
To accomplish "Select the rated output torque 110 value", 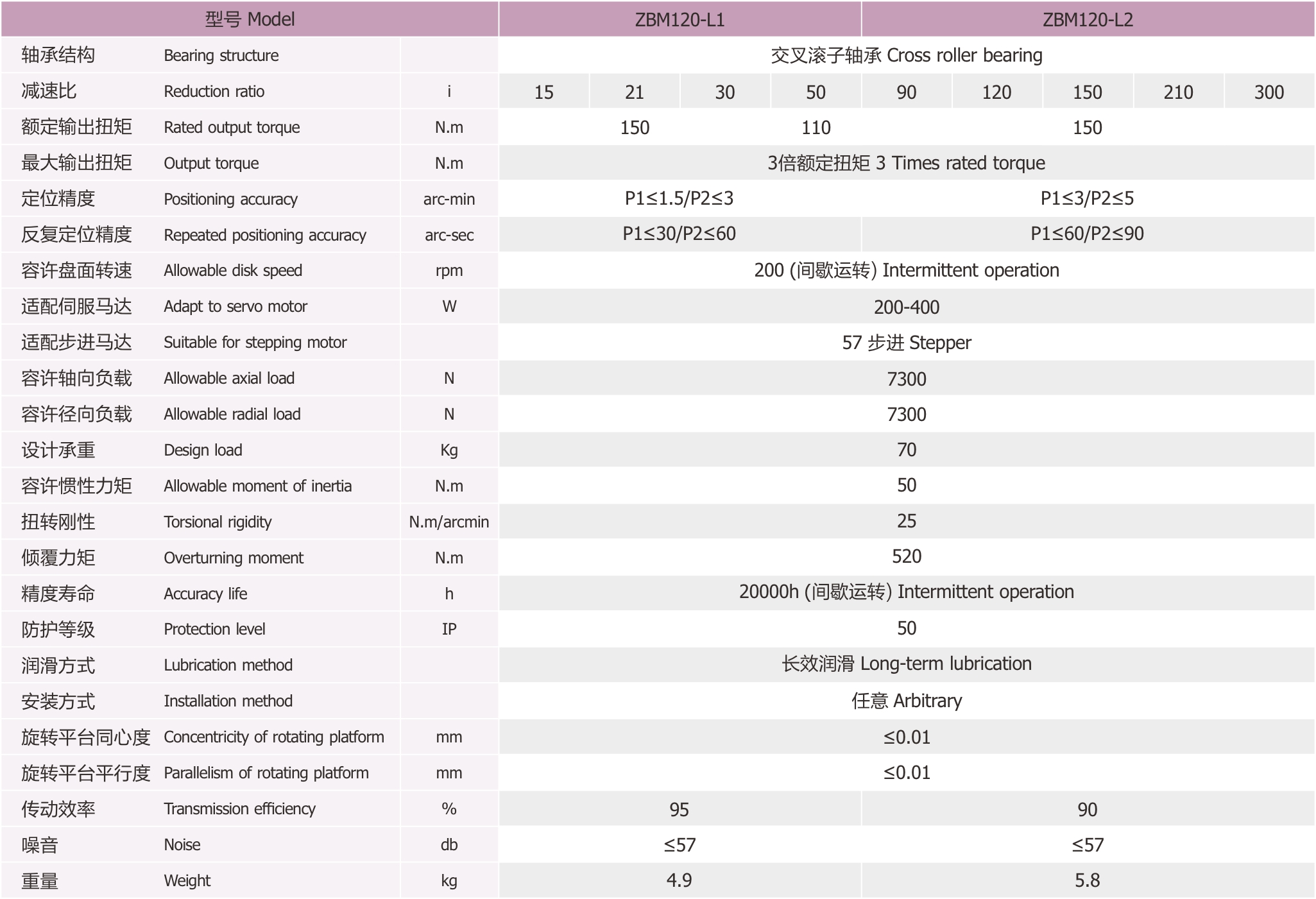I will pos(815,127).
